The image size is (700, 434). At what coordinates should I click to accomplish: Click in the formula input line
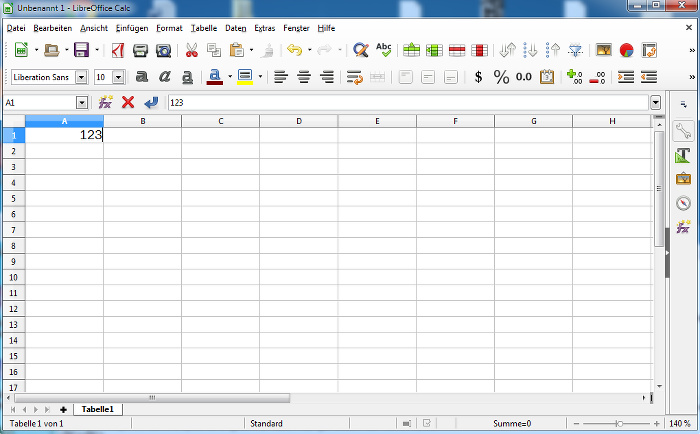click(x=408, y=103)
